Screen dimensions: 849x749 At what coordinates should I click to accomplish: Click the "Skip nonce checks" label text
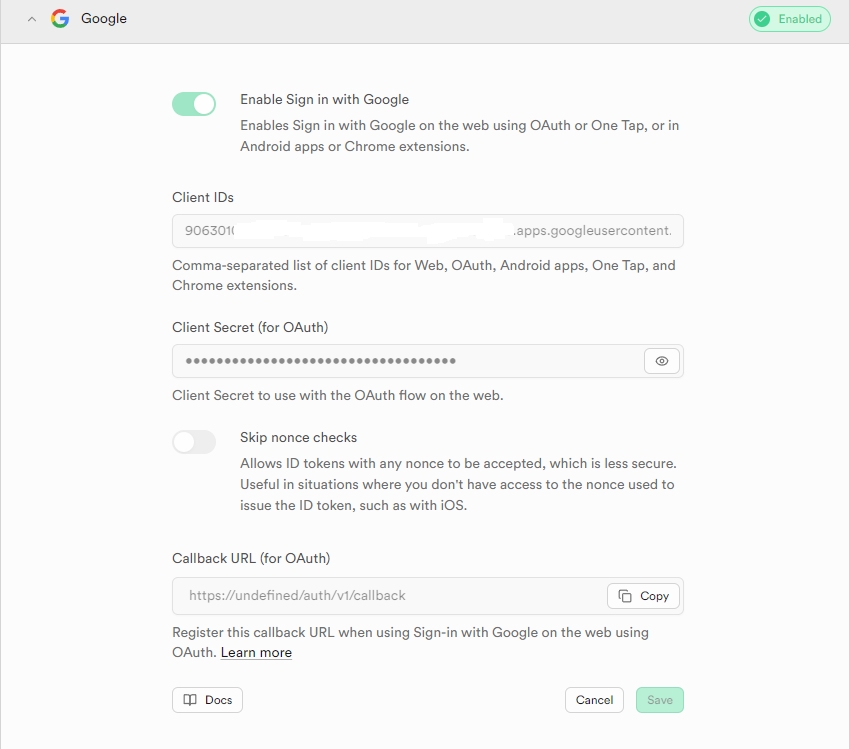click(x=298, y=437)
